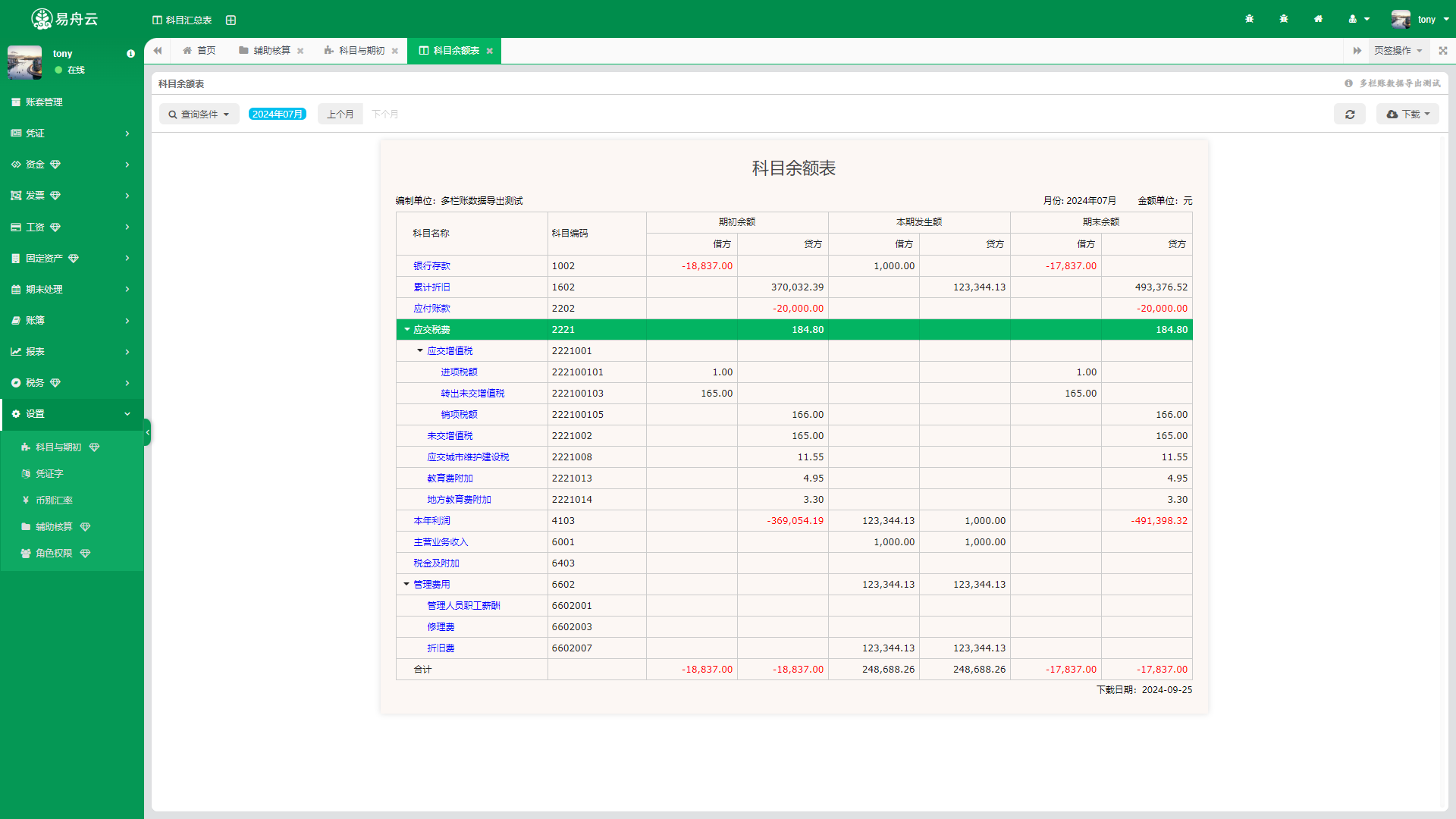Screen dimensions: 1456x819
Task: Close the 辅助核算 tab
Action: [x=300, y=51]
